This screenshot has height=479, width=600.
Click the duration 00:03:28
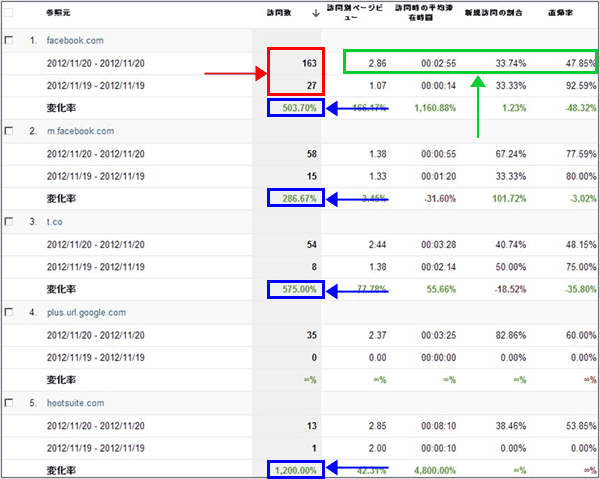439,244
